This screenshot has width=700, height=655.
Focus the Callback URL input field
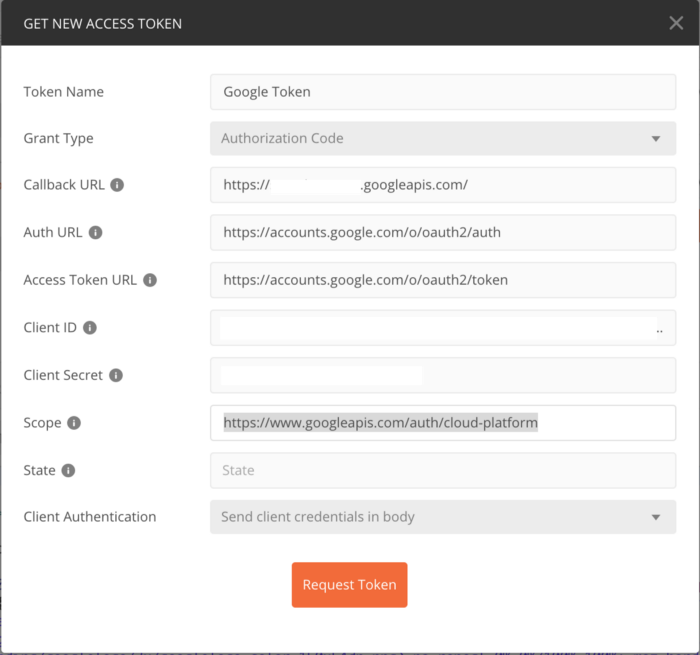(x=443, y=185)
